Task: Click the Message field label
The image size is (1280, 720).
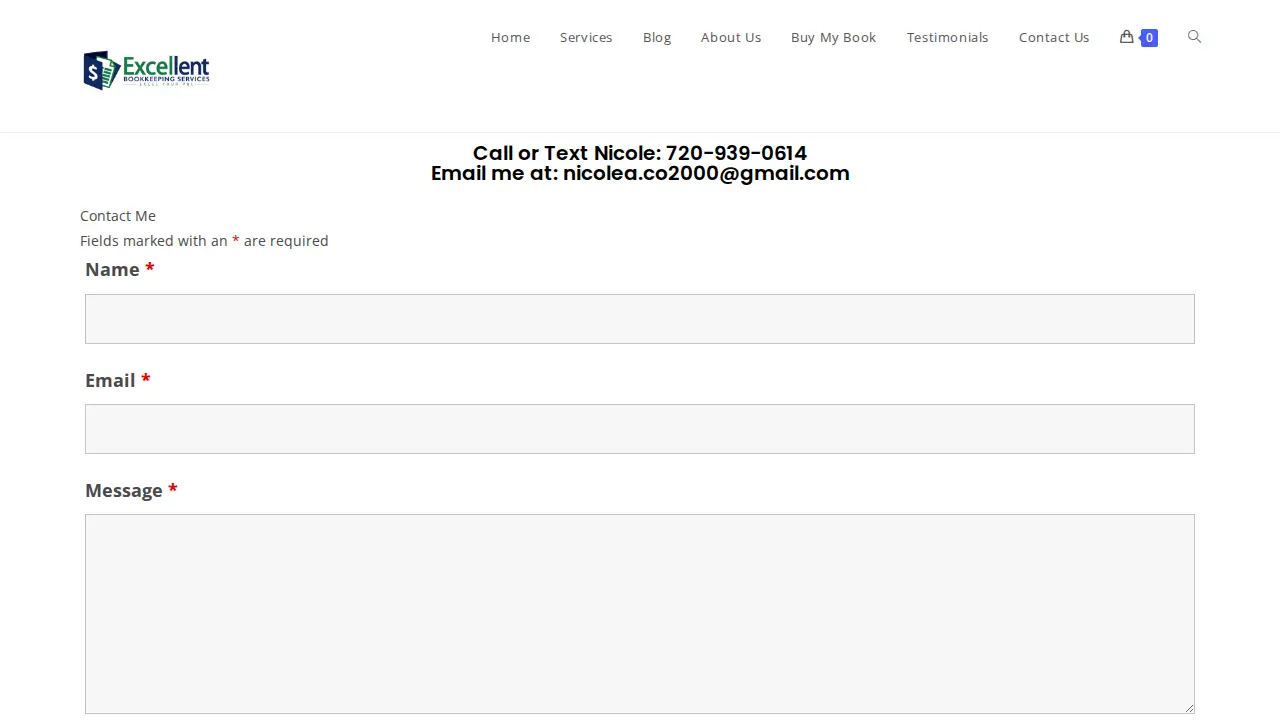Action: pos(131,490)
